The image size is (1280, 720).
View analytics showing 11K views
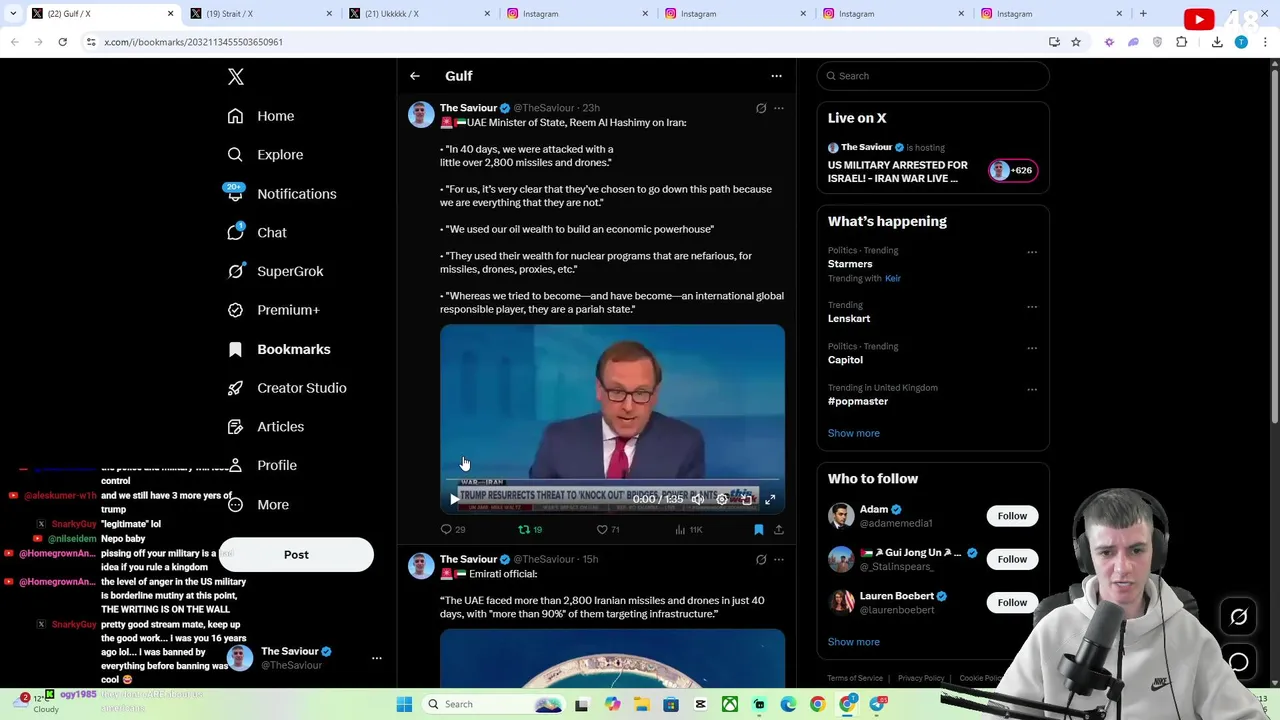(x=689, y=530)
